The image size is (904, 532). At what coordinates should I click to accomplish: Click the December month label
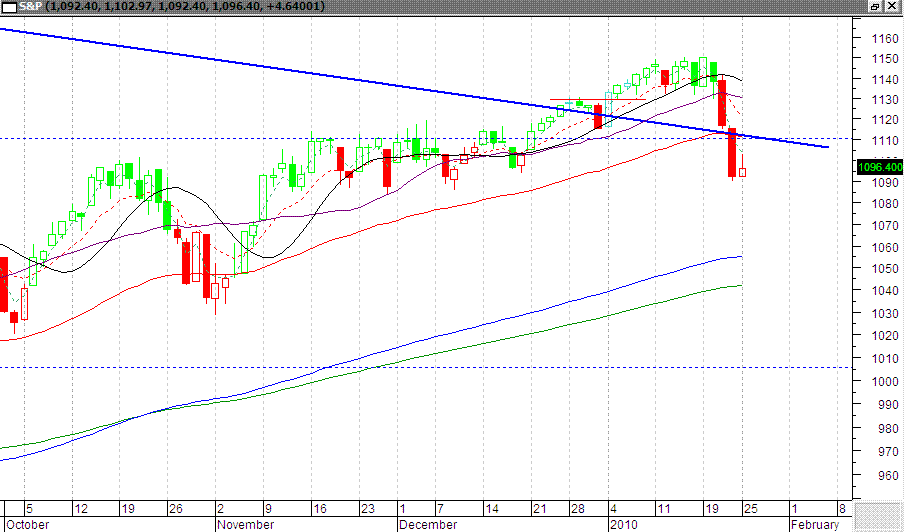[428, 525]
